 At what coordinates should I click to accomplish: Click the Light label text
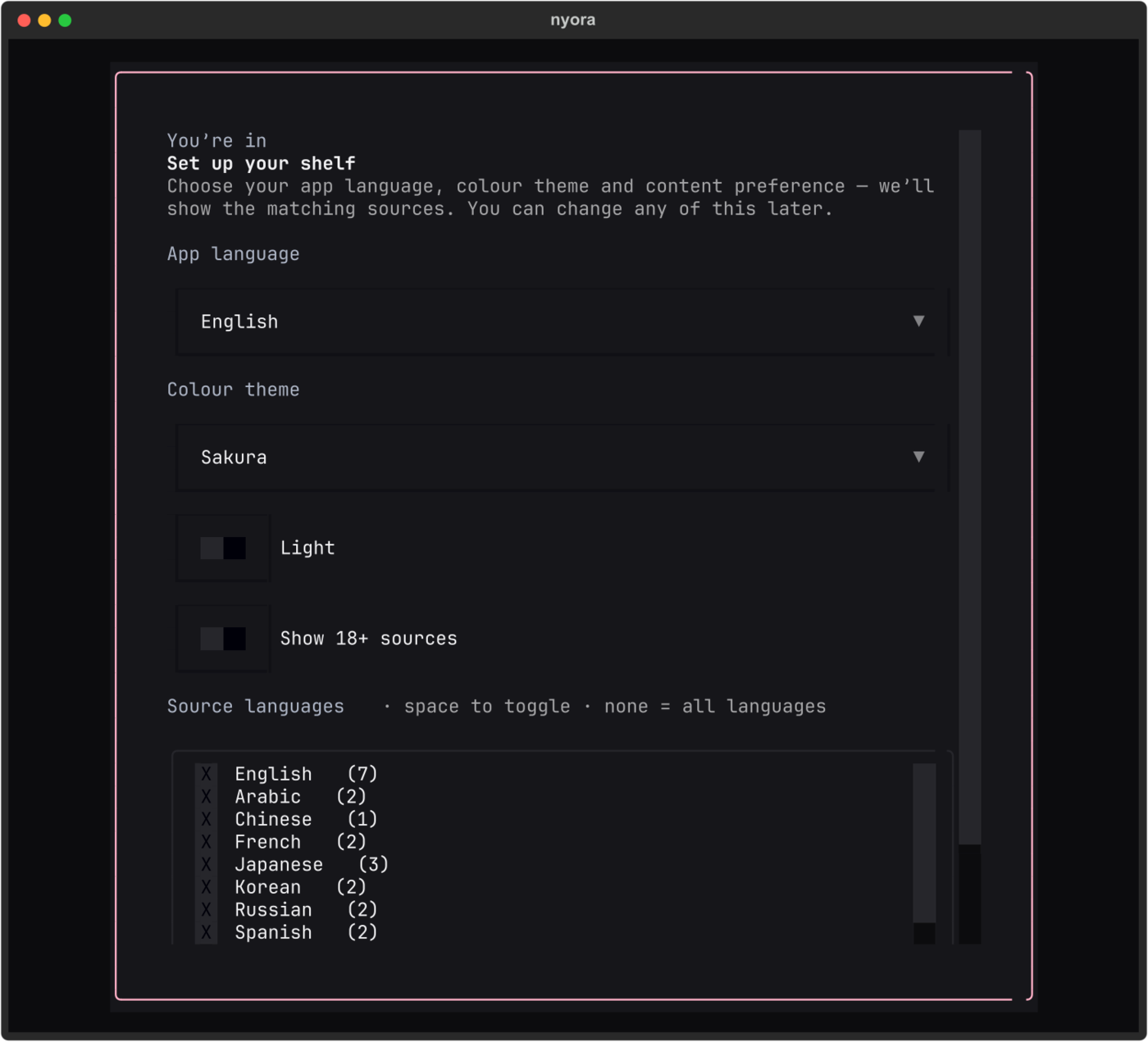coord(307,548)
